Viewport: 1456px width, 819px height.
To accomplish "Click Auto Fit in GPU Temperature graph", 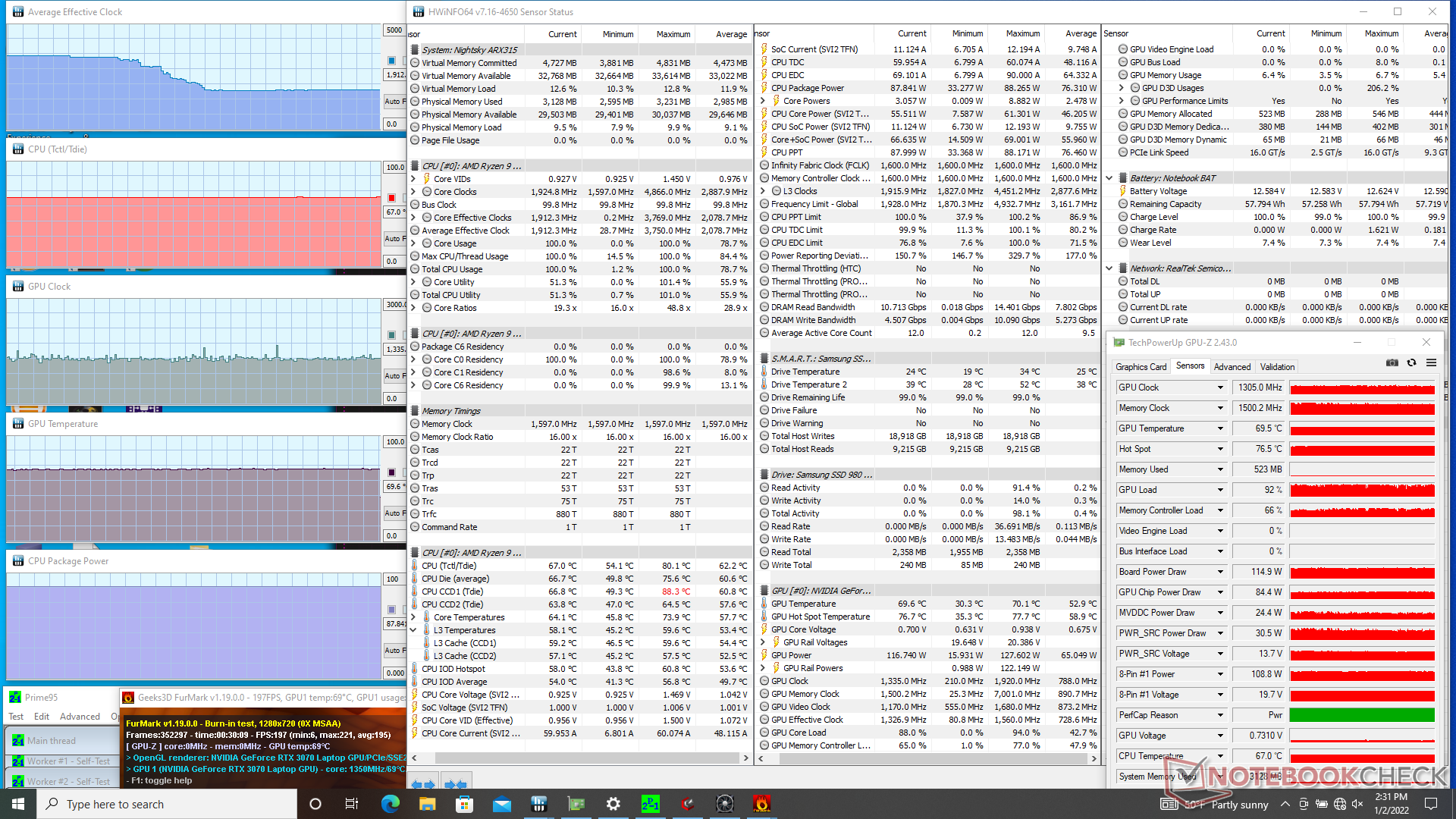I will pyautogui.click(x=394, y=513).
